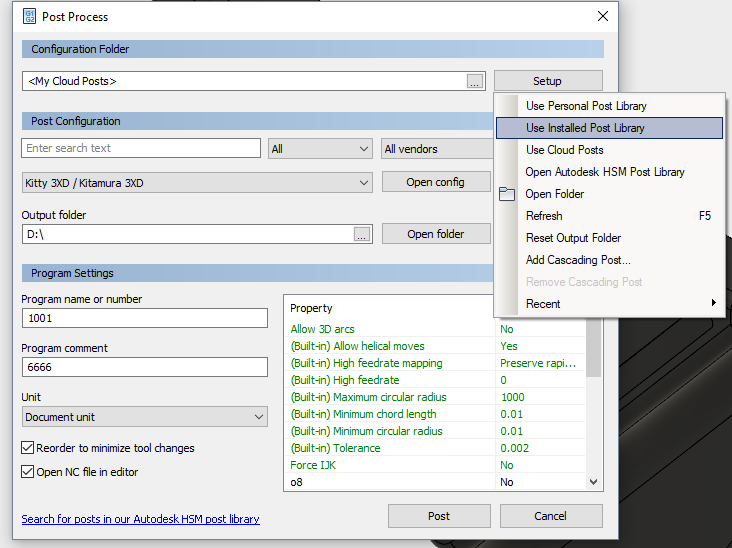Expand the Kitty 3XD post configuration dropdown
The image size is (732, 548).
(x=197, y=183)
